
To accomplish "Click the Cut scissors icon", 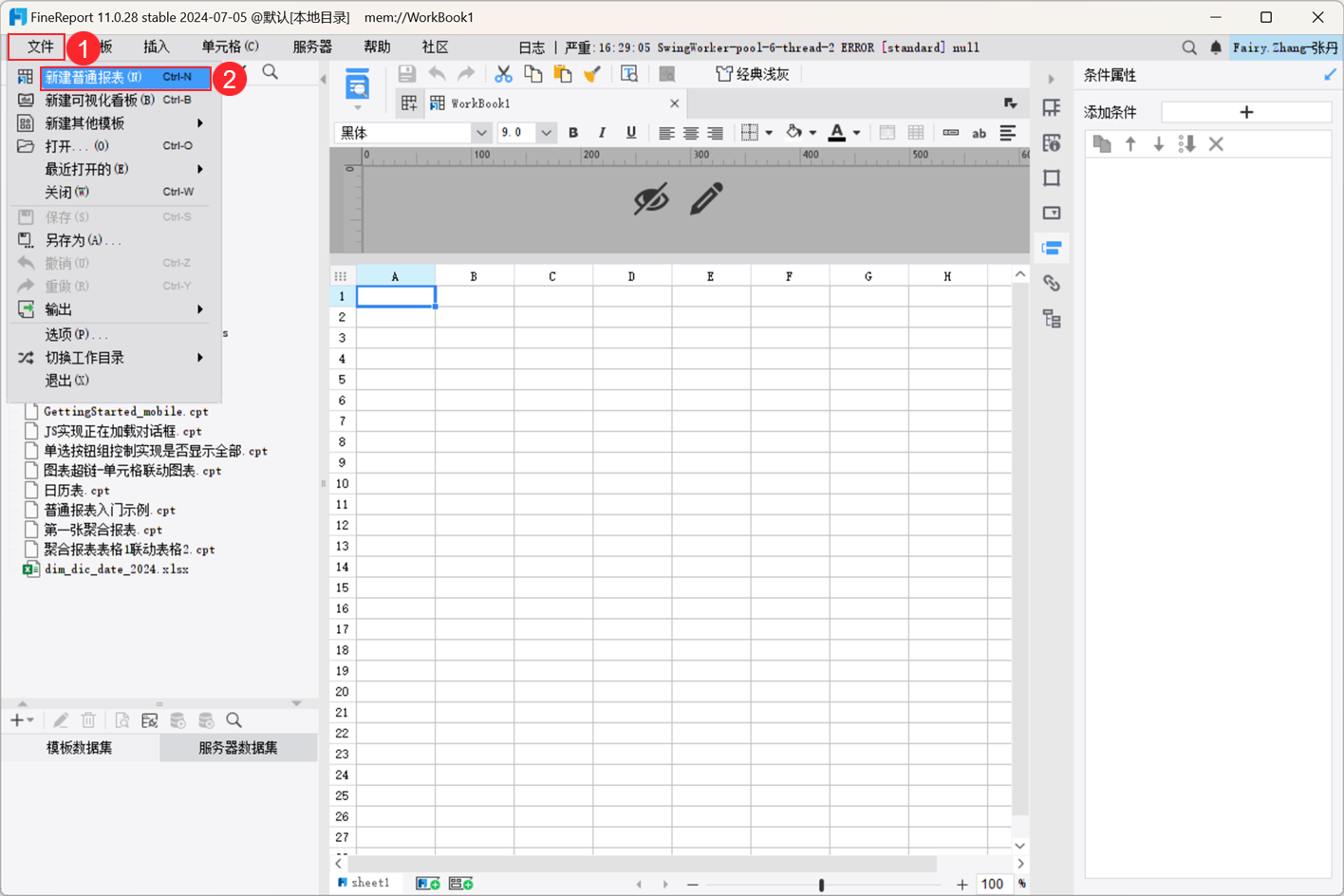I will [x=503, y=74].
